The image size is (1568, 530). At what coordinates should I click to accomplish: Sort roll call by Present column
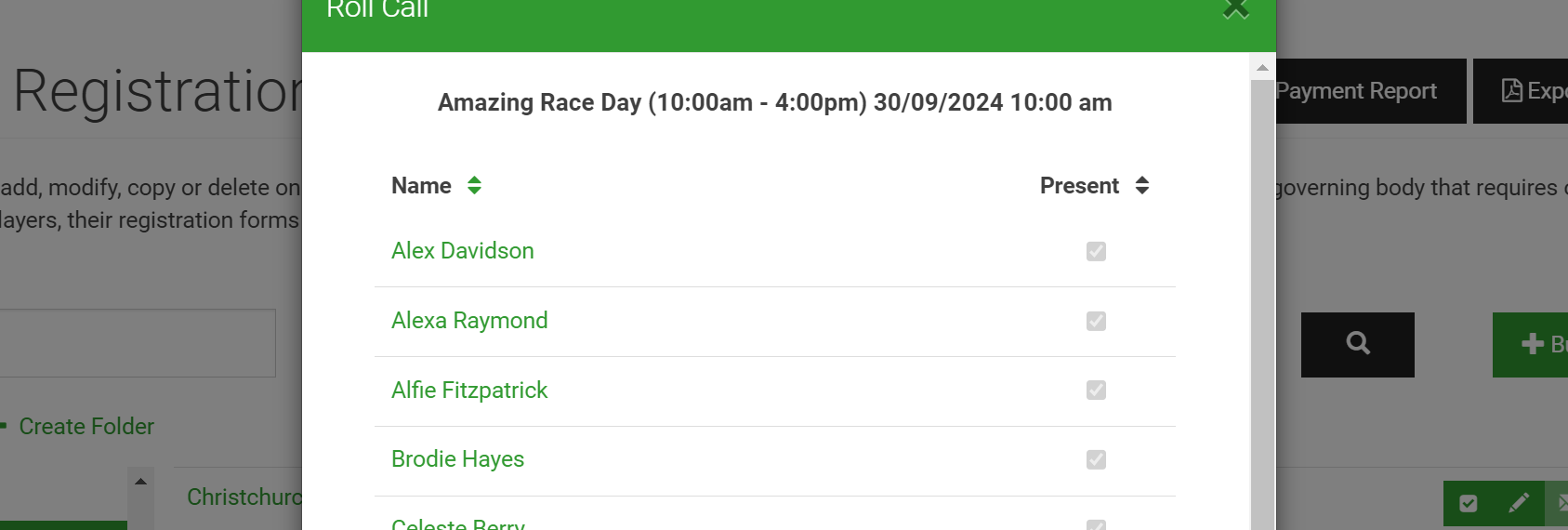[x=1142, y=185]
